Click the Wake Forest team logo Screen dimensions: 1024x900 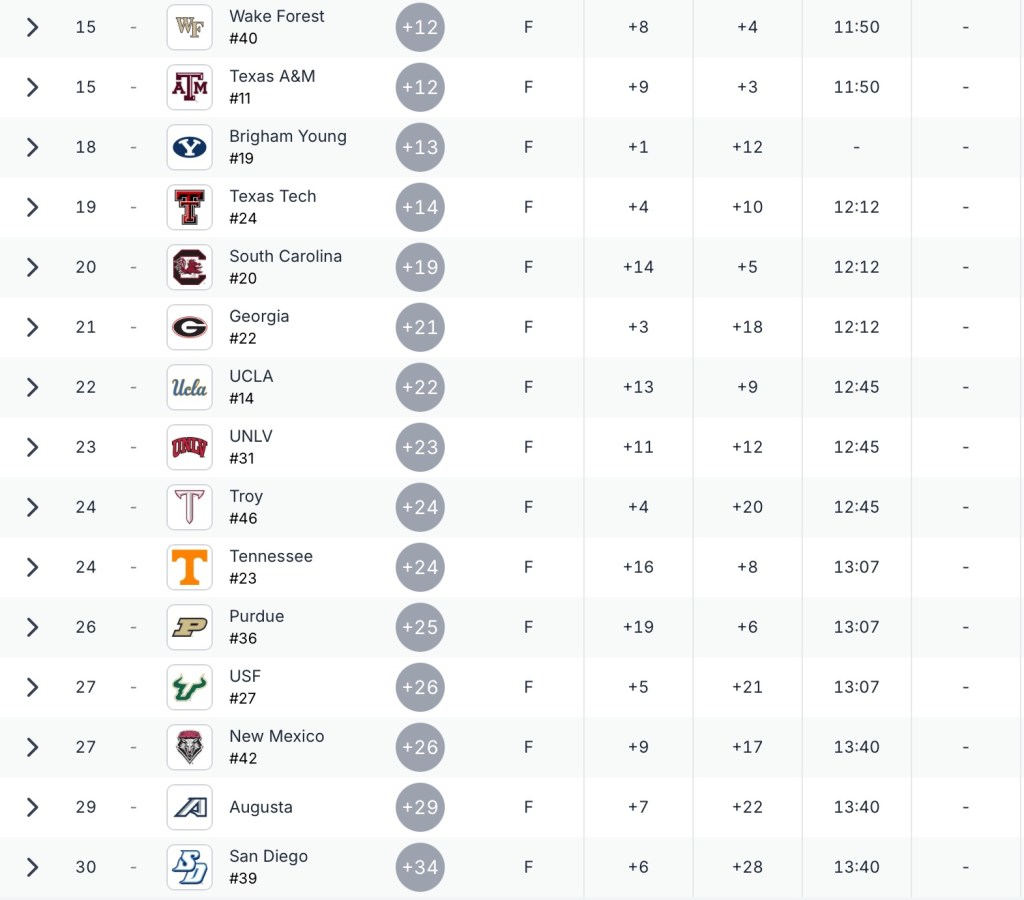[x=189, y=27]
